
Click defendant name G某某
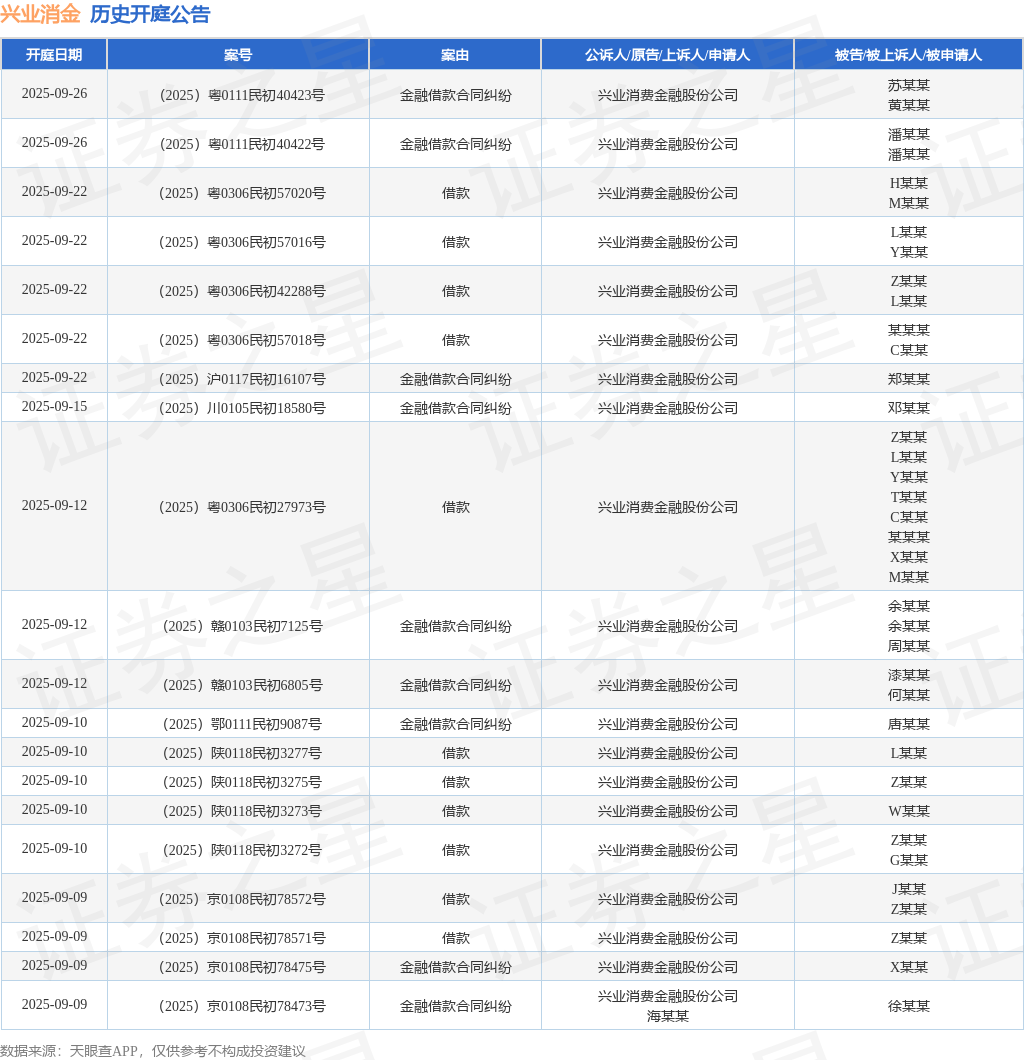tap(908, 860)
